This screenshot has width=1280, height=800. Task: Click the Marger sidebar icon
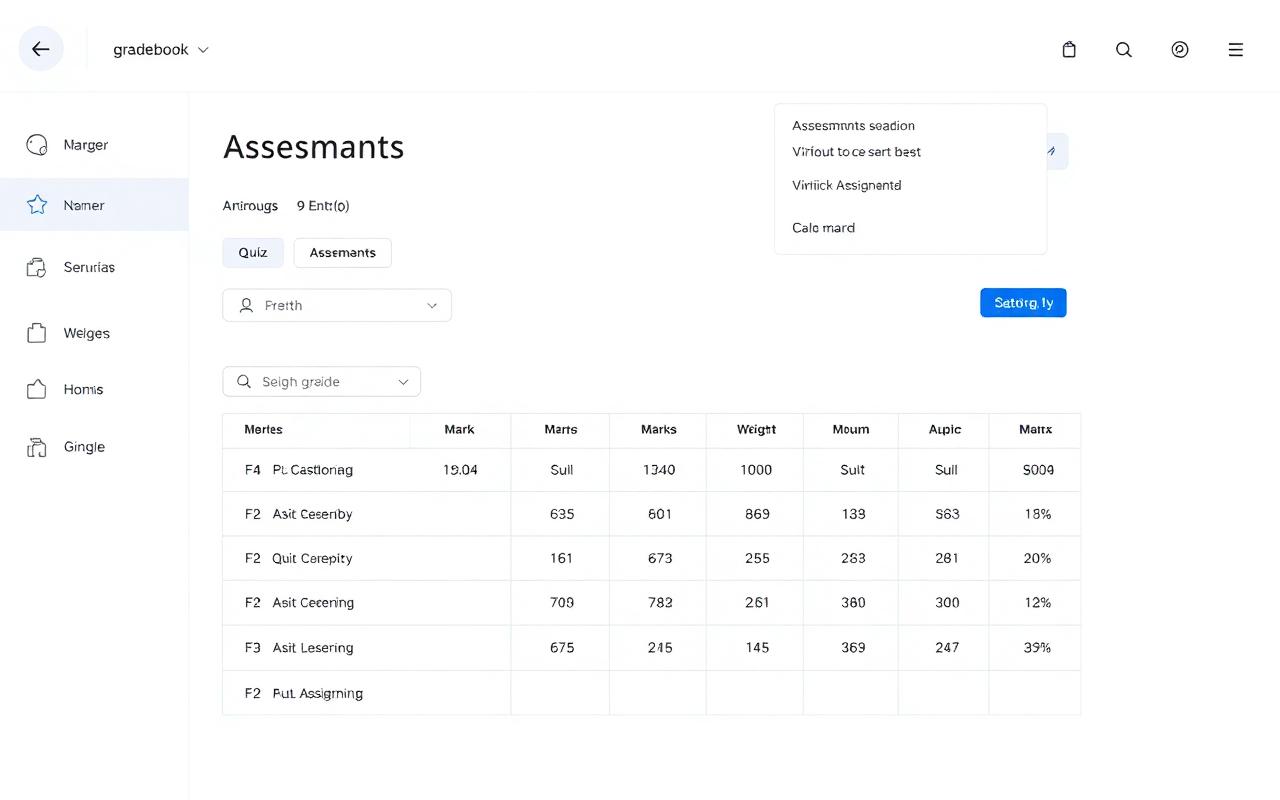pos(37,145)
